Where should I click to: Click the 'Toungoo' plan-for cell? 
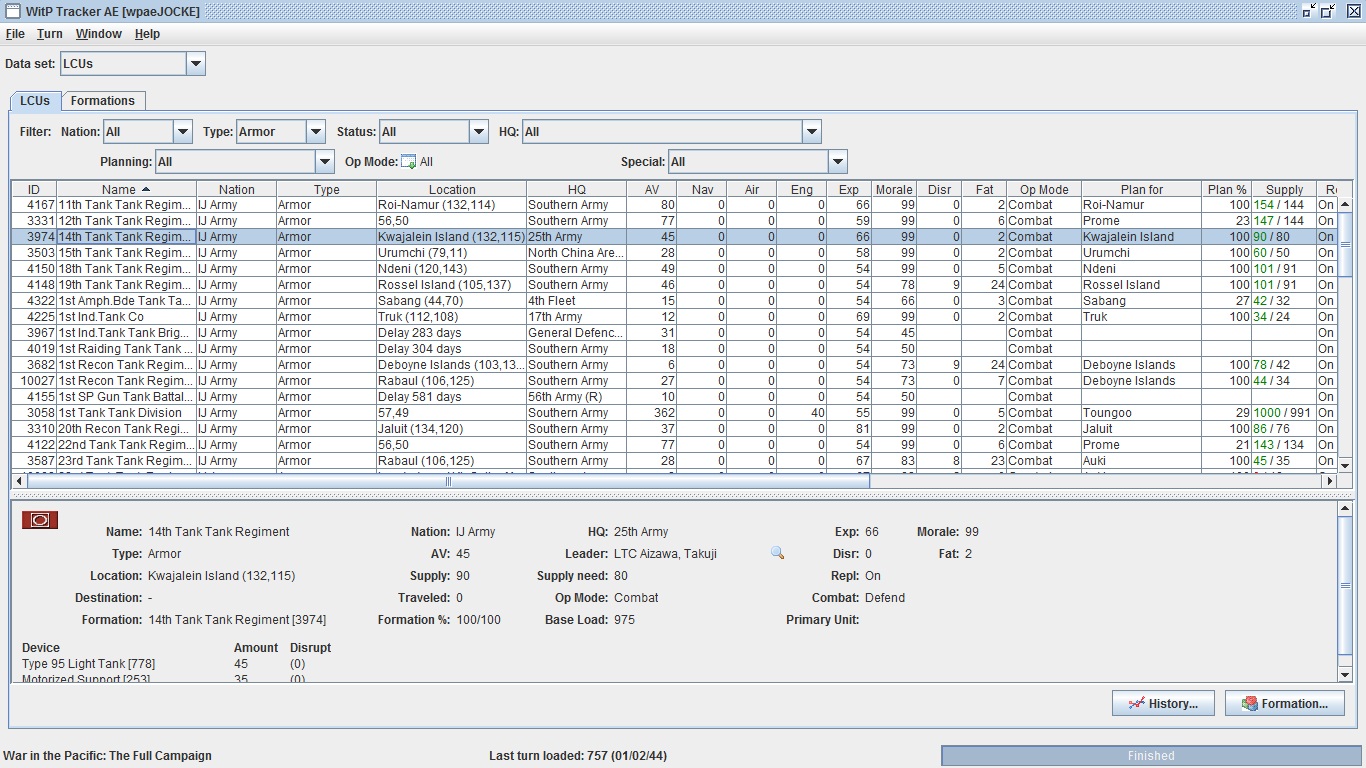[x=1141, y=413]
